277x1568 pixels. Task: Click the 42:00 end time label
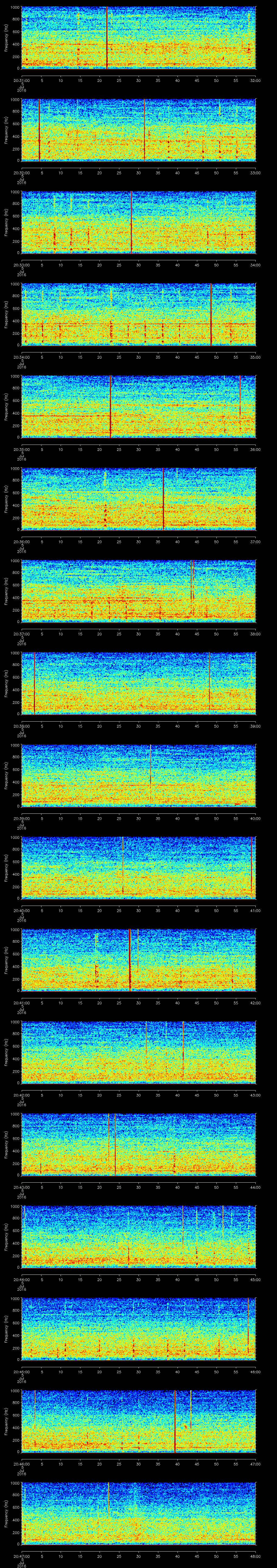coord(255,1003)
